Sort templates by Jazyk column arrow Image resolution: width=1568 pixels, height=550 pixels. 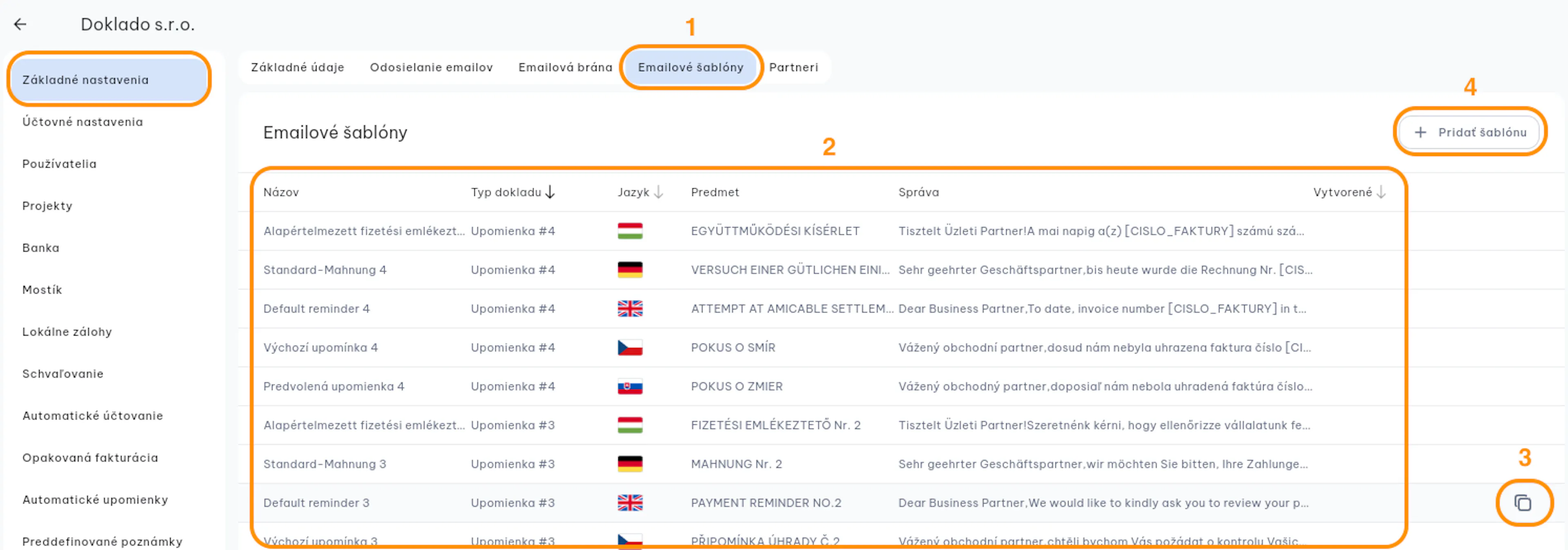click(x=658, y=192)
